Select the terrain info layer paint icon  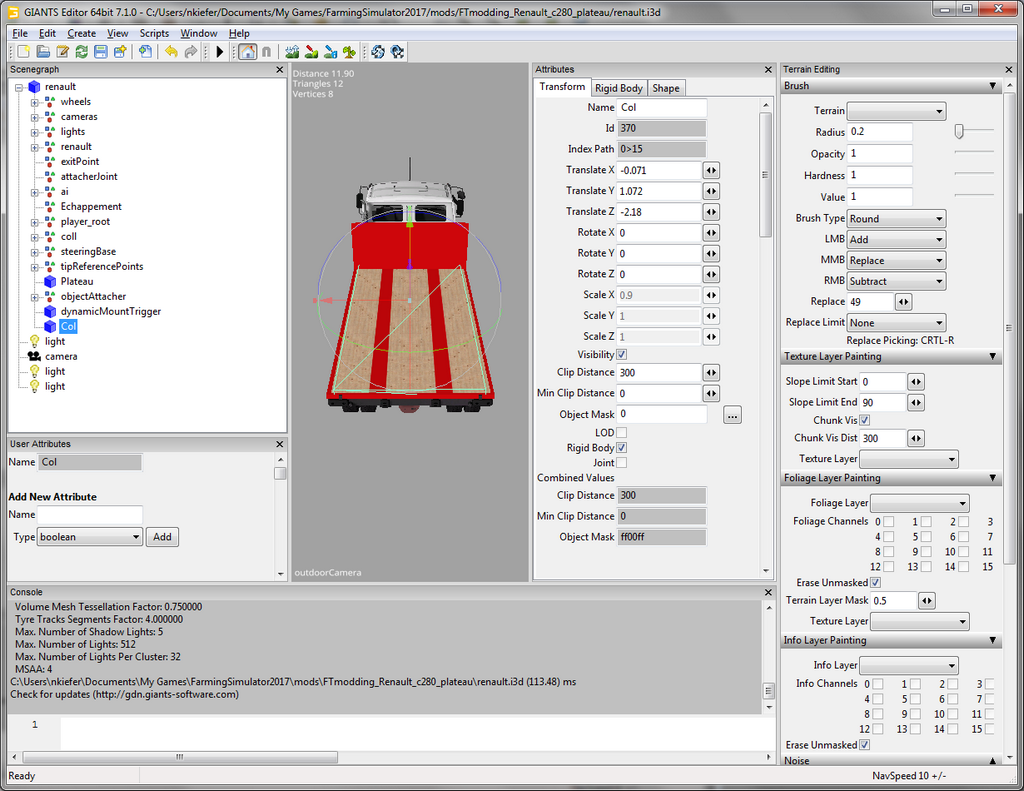click(330, 52)
